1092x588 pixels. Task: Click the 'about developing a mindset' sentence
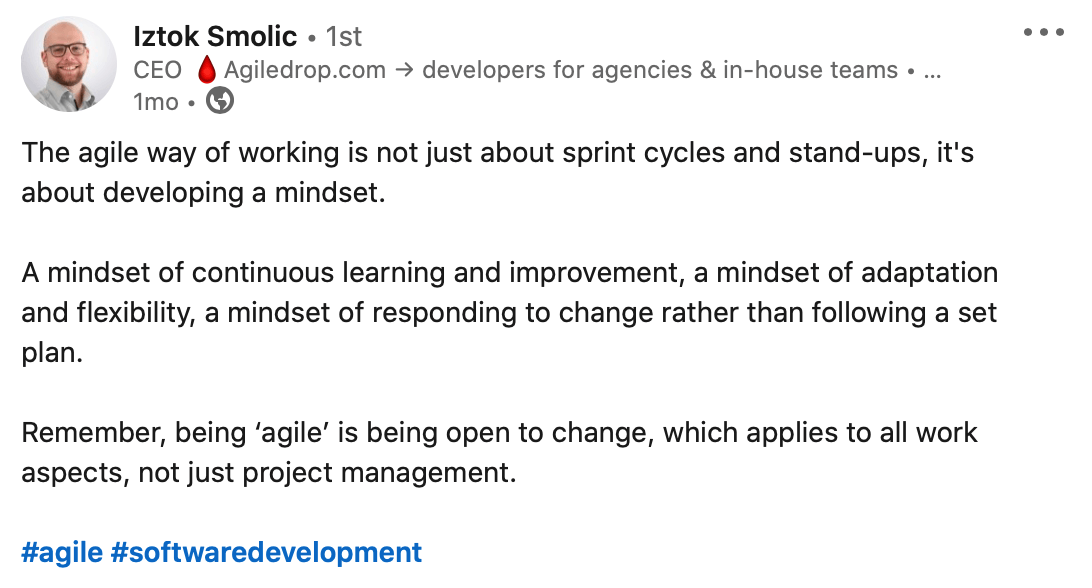[203, 193]
